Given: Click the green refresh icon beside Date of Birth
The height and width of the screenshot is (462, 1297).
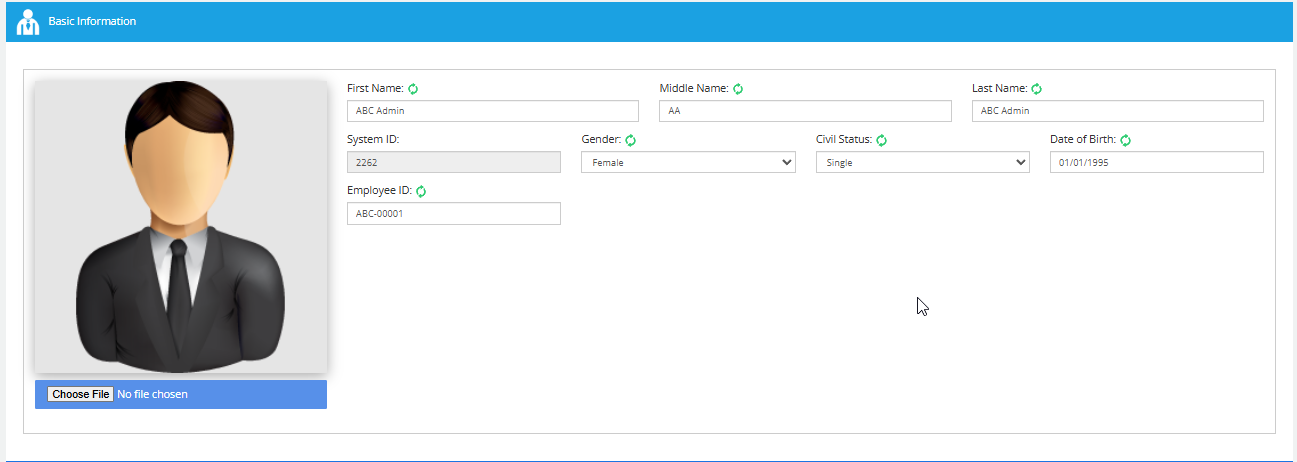Looking at the screenshot, I should (x=1125, y=141).
